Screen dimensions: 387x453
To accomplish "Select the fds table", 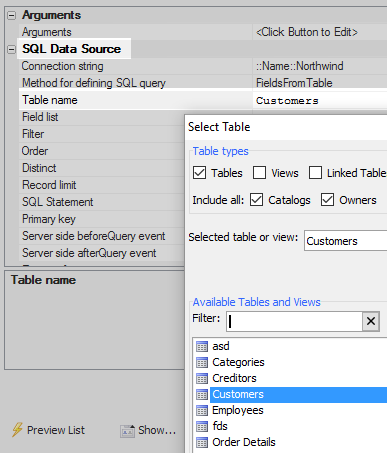I will click(x=220, y=426).
